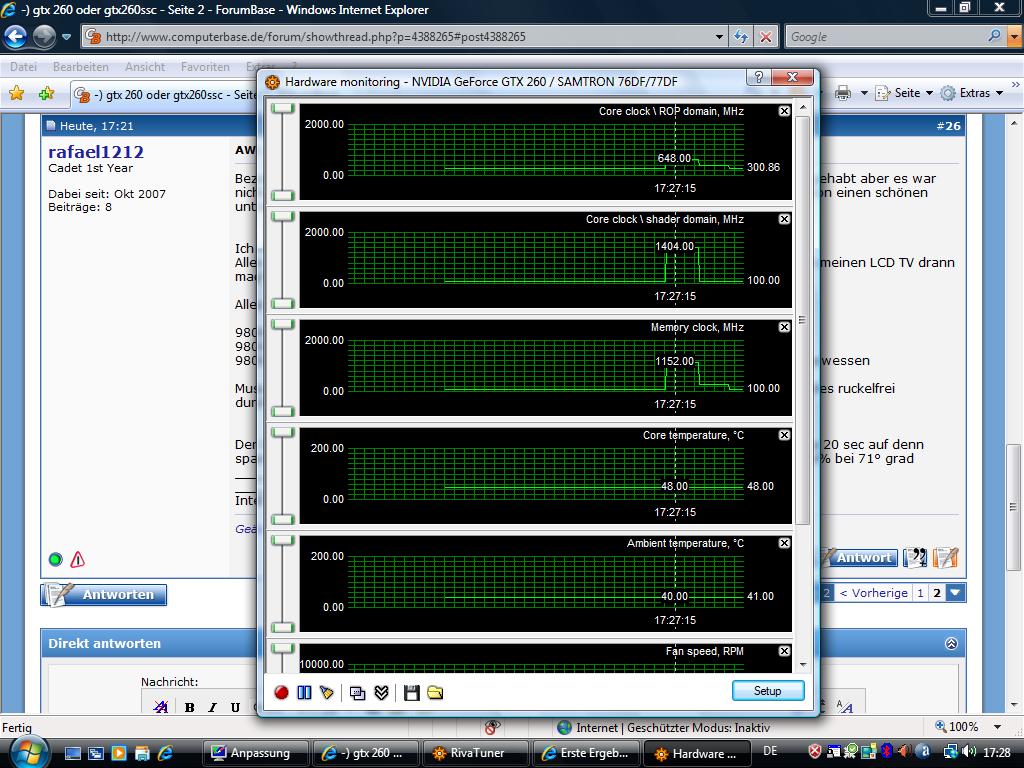This screenshot has width=1024, height=768.
Task: Click the graph window capture icon
Action: point(357,693)
